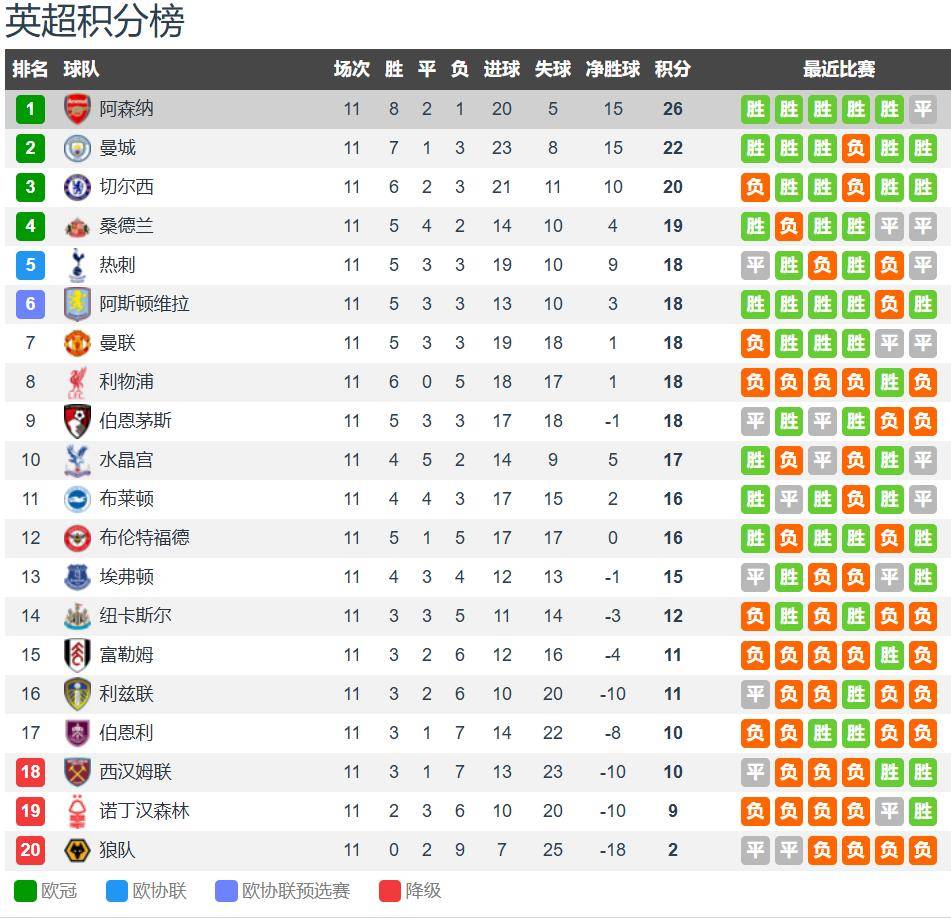Click the Tottenham club crest icon
The height and width of the screenshot is (918, 951).
tap(77, 265)
